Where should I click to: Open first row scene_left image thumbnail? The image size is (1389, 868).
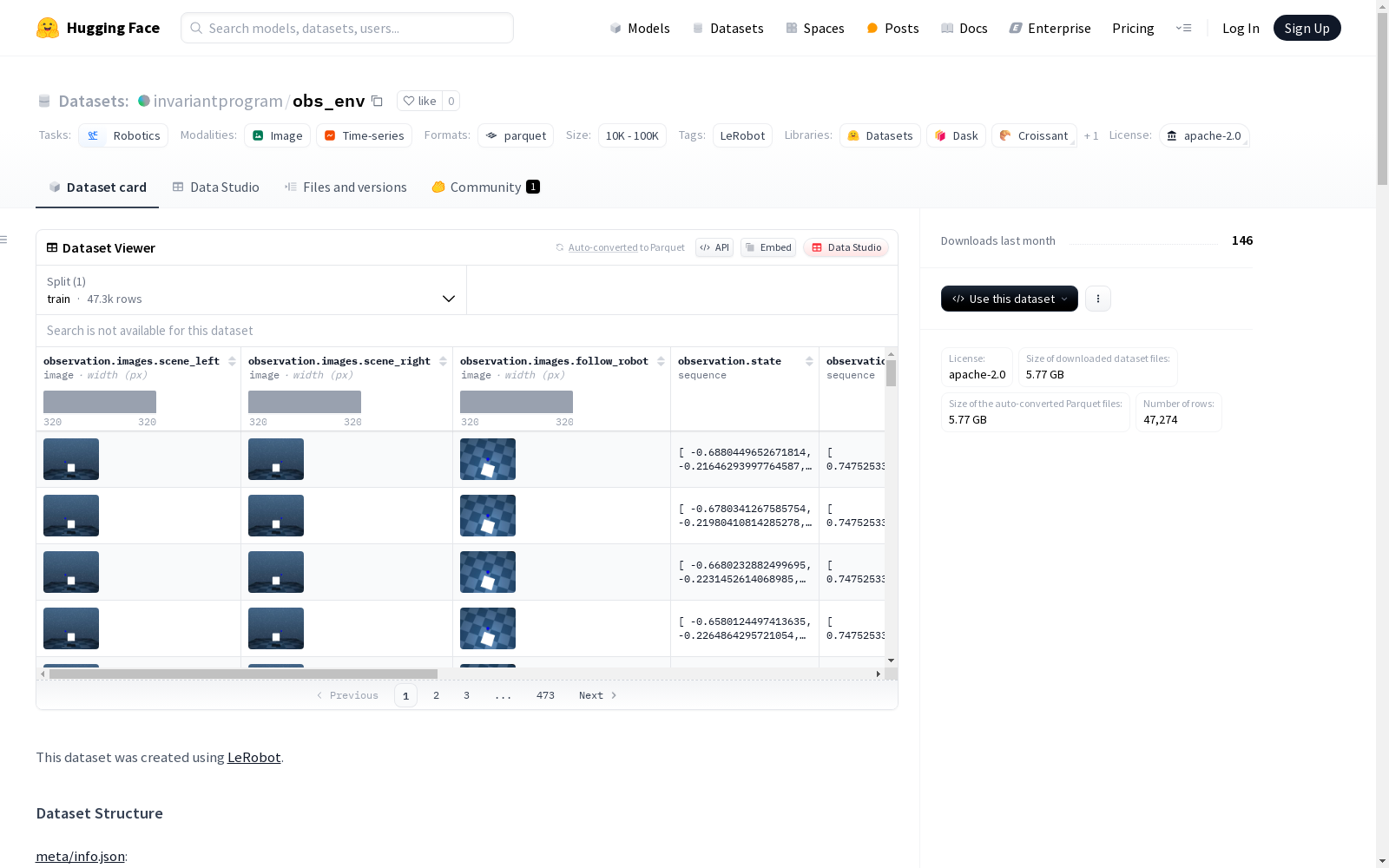pos(71,459)
